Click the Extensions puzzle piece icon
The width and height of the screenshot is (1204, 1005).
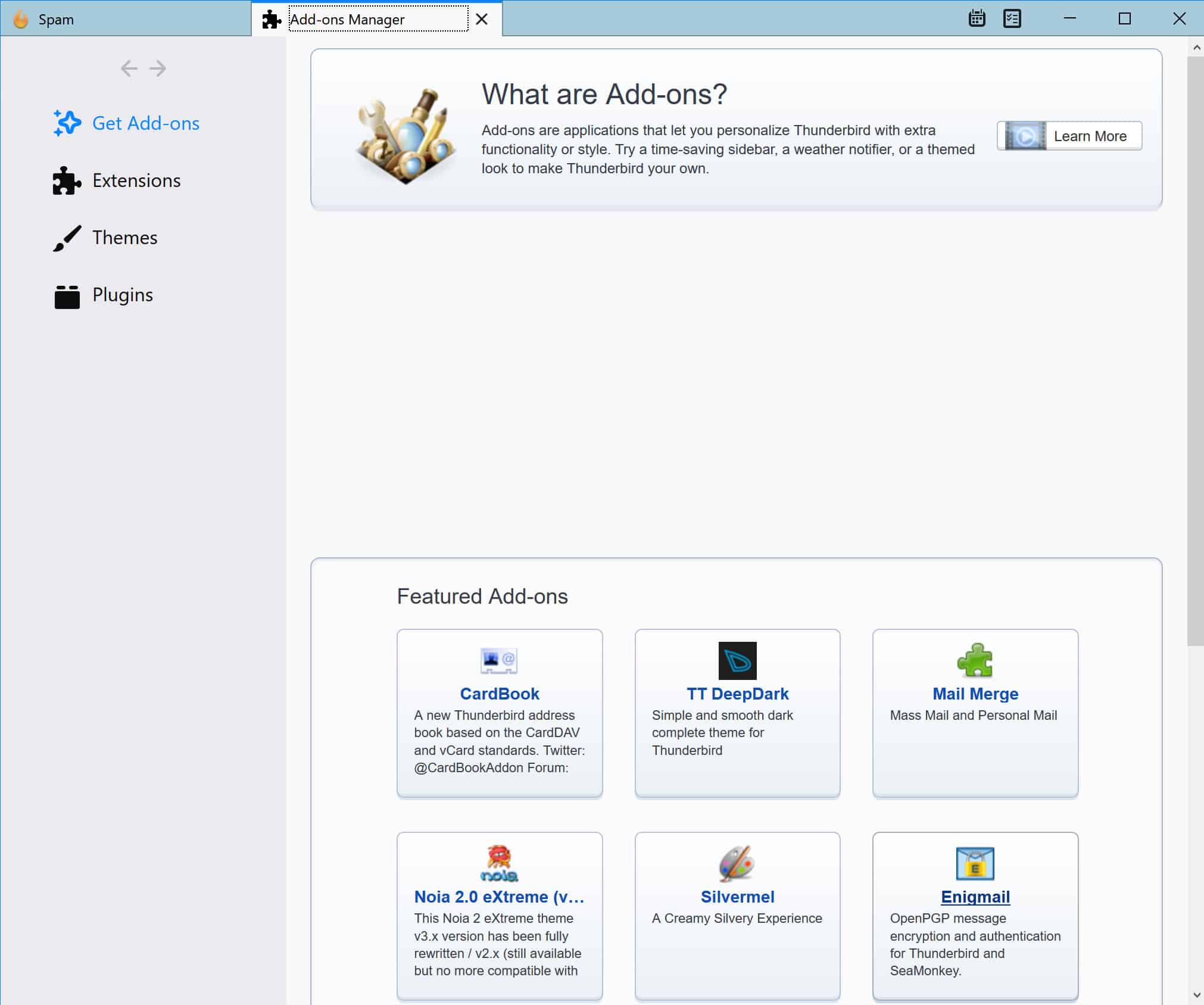click(67, 180)
